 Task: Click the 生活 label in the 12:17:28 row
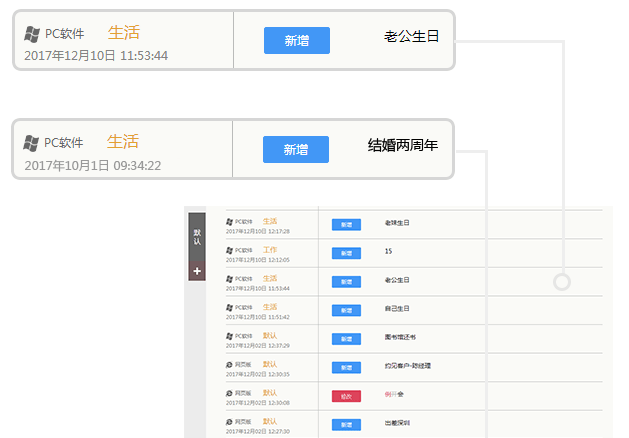[270, 221]
